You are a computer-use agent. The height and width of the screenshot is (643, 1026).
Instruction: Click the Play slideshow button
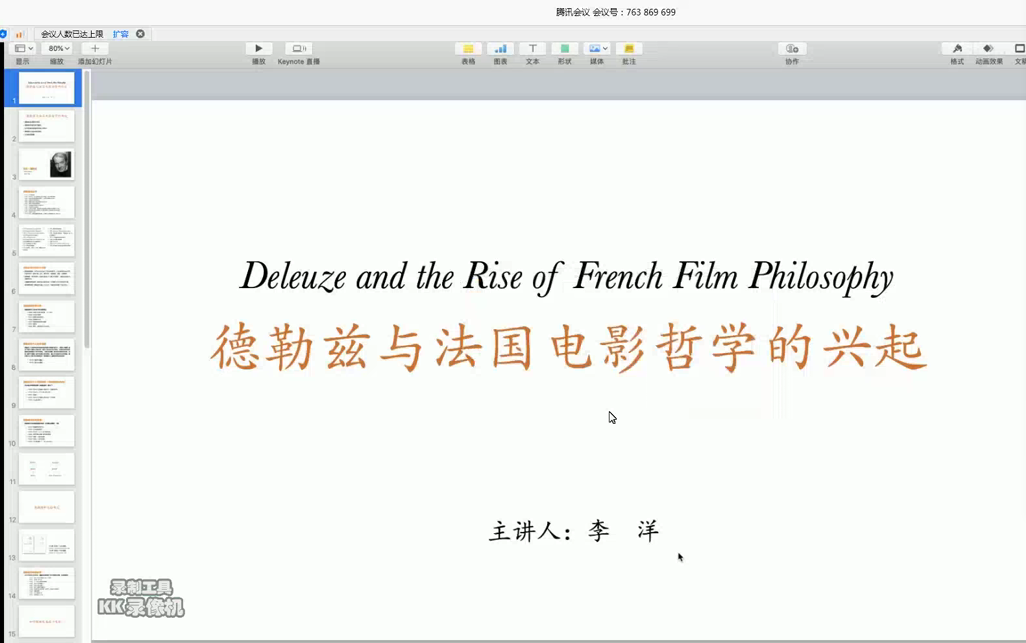(x=258, y=48)
